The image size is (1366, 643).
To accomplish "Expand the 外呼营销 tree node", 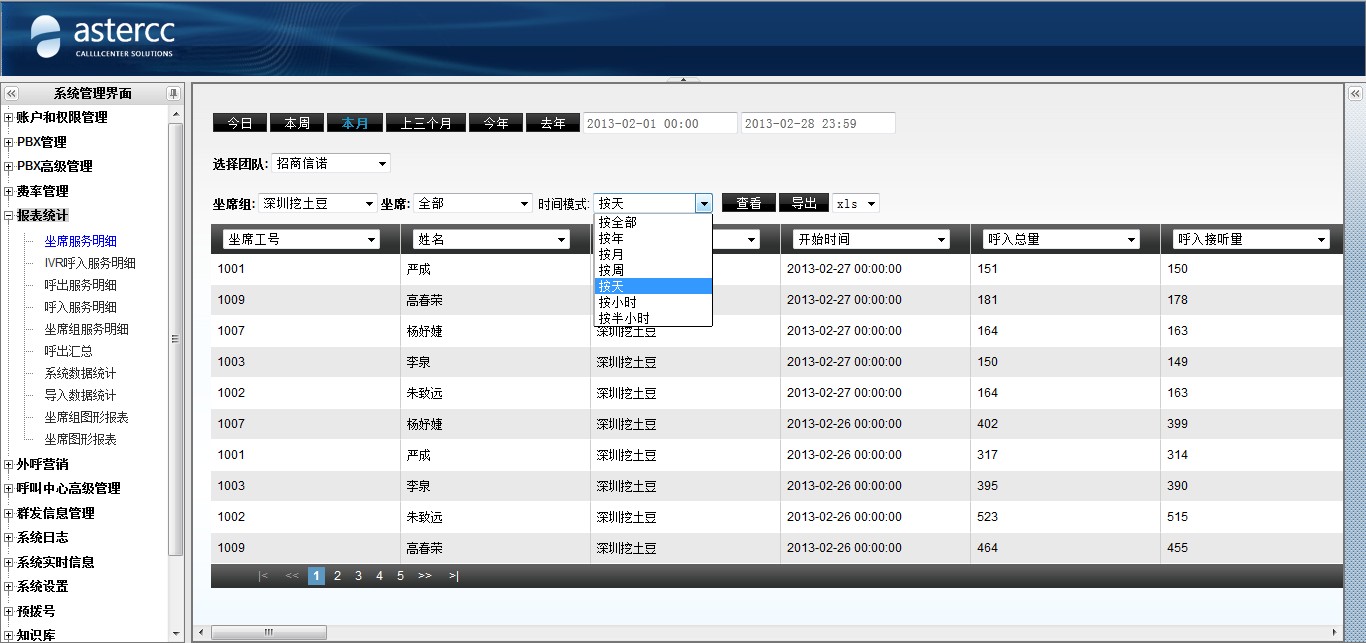I will point(9,464).
